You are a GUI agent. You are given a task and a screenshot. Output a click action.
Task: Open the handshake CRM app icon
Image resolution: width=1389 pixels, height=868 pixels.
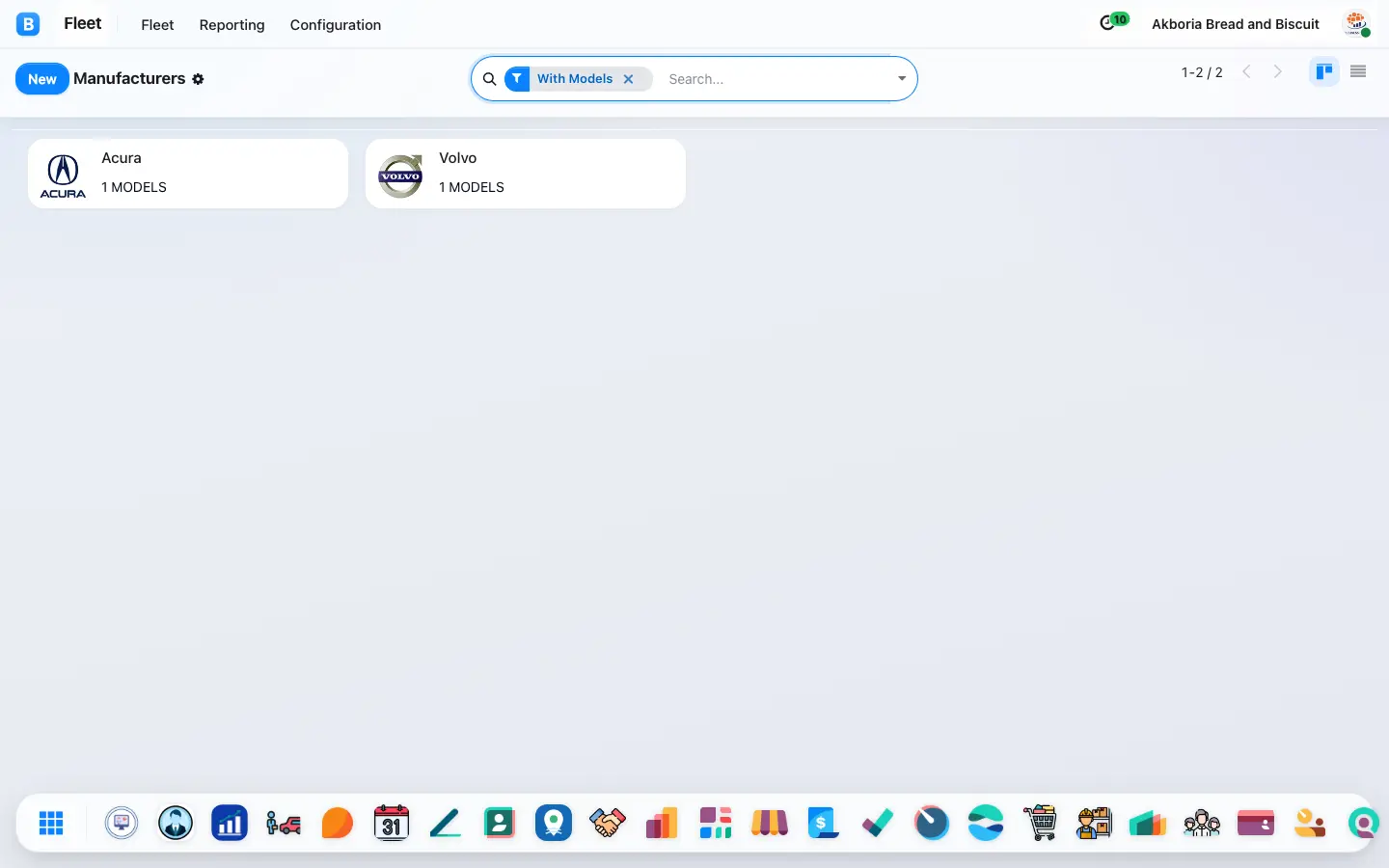[608, 823]
